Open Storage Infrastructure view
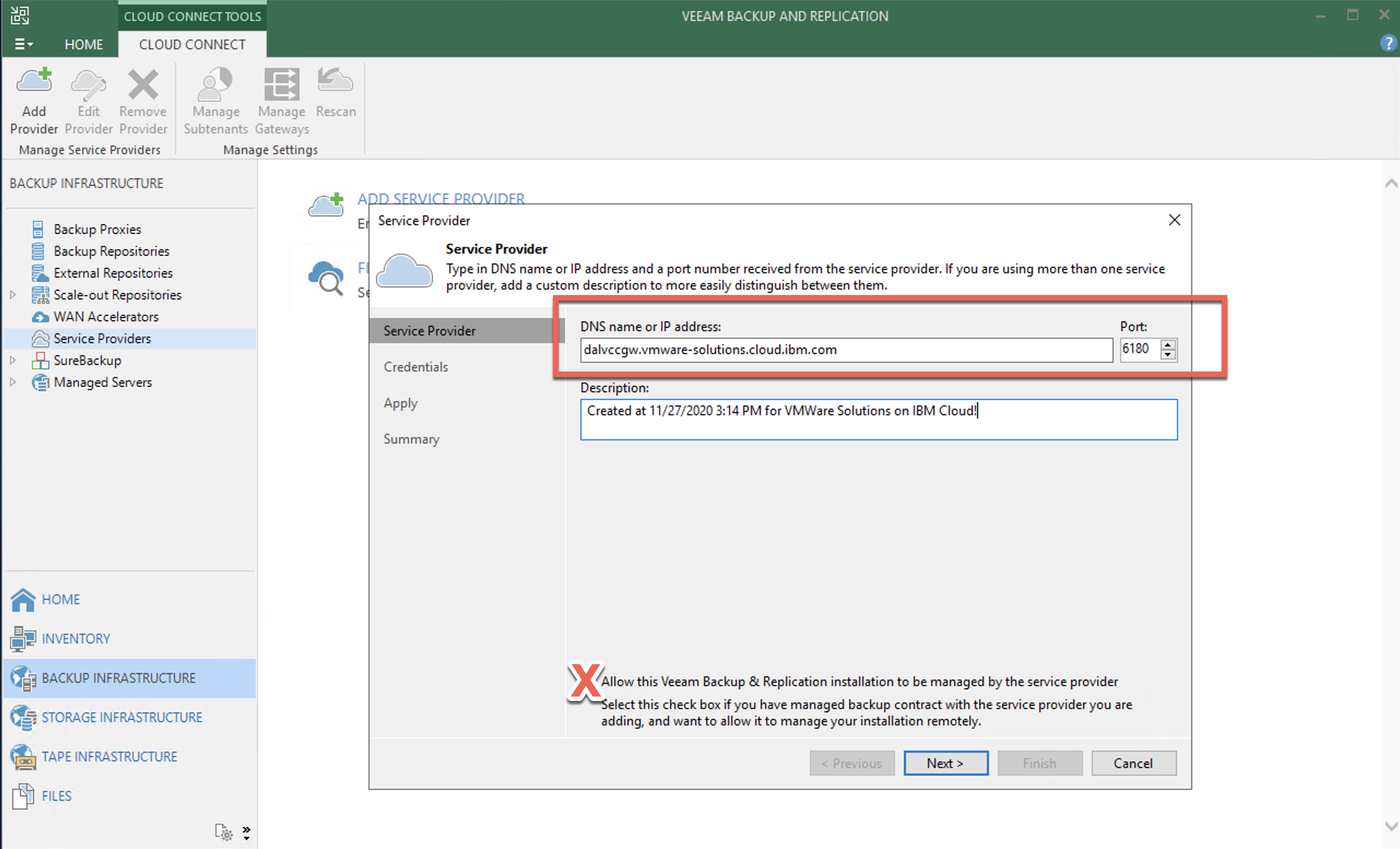Viewport: 1400px width, 849px height. pos(122,718)
